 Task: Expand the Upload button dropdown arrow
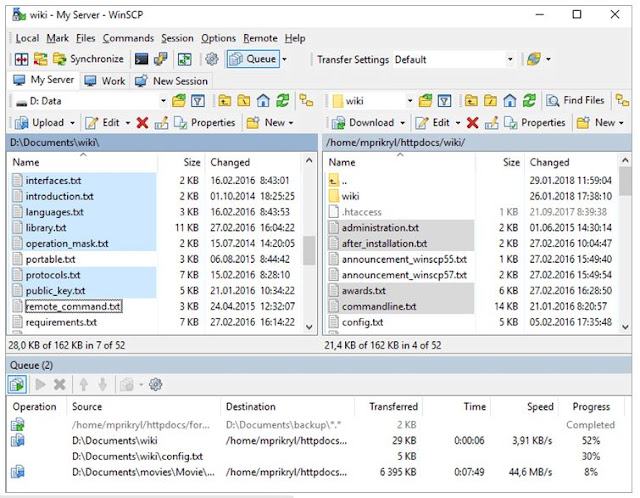click(72, 123)
